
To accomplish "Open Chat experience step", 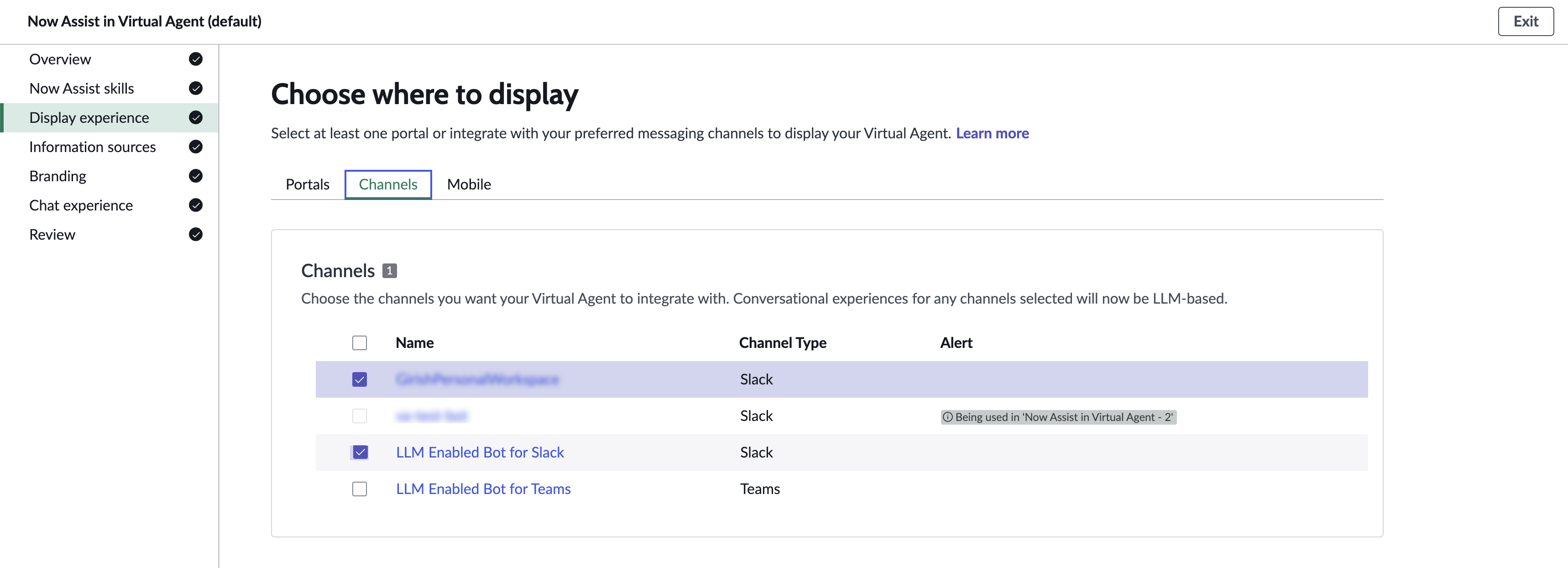I will pyautogui.click(x=110, y=205).
